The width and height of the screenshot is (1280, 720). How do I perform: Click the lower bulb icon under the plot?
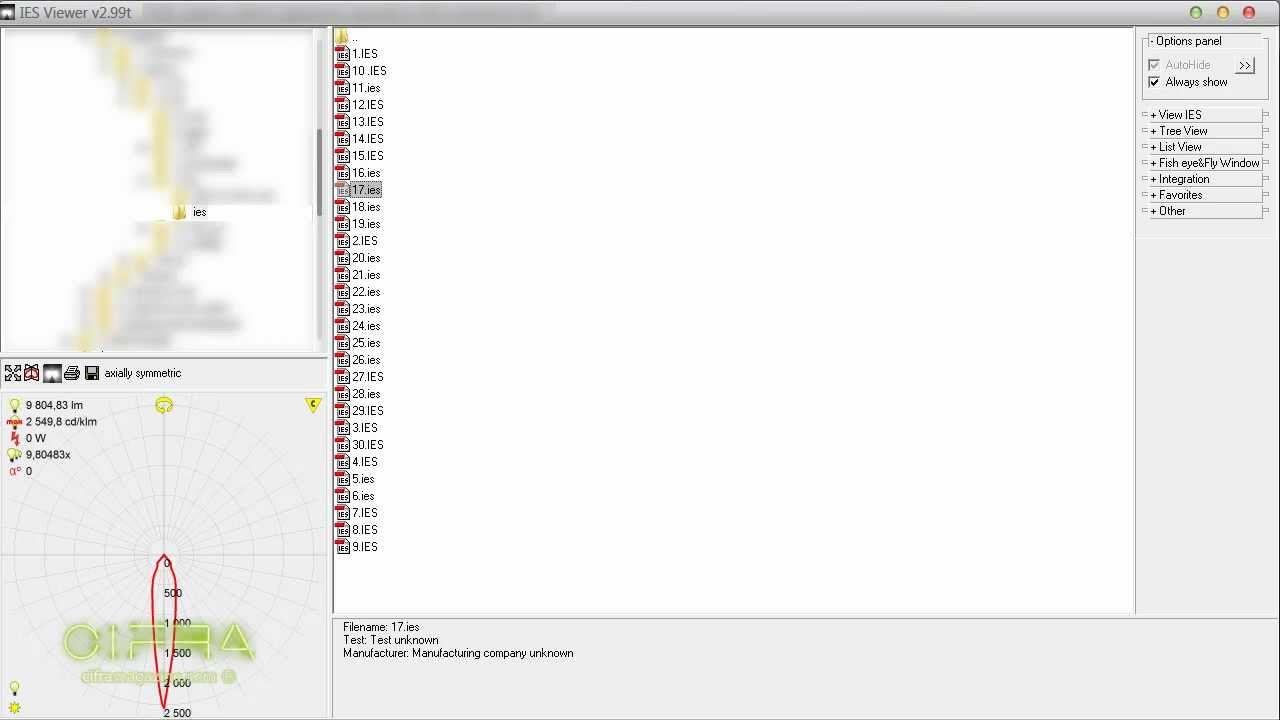pyautogui.click(x=14, y=689)
